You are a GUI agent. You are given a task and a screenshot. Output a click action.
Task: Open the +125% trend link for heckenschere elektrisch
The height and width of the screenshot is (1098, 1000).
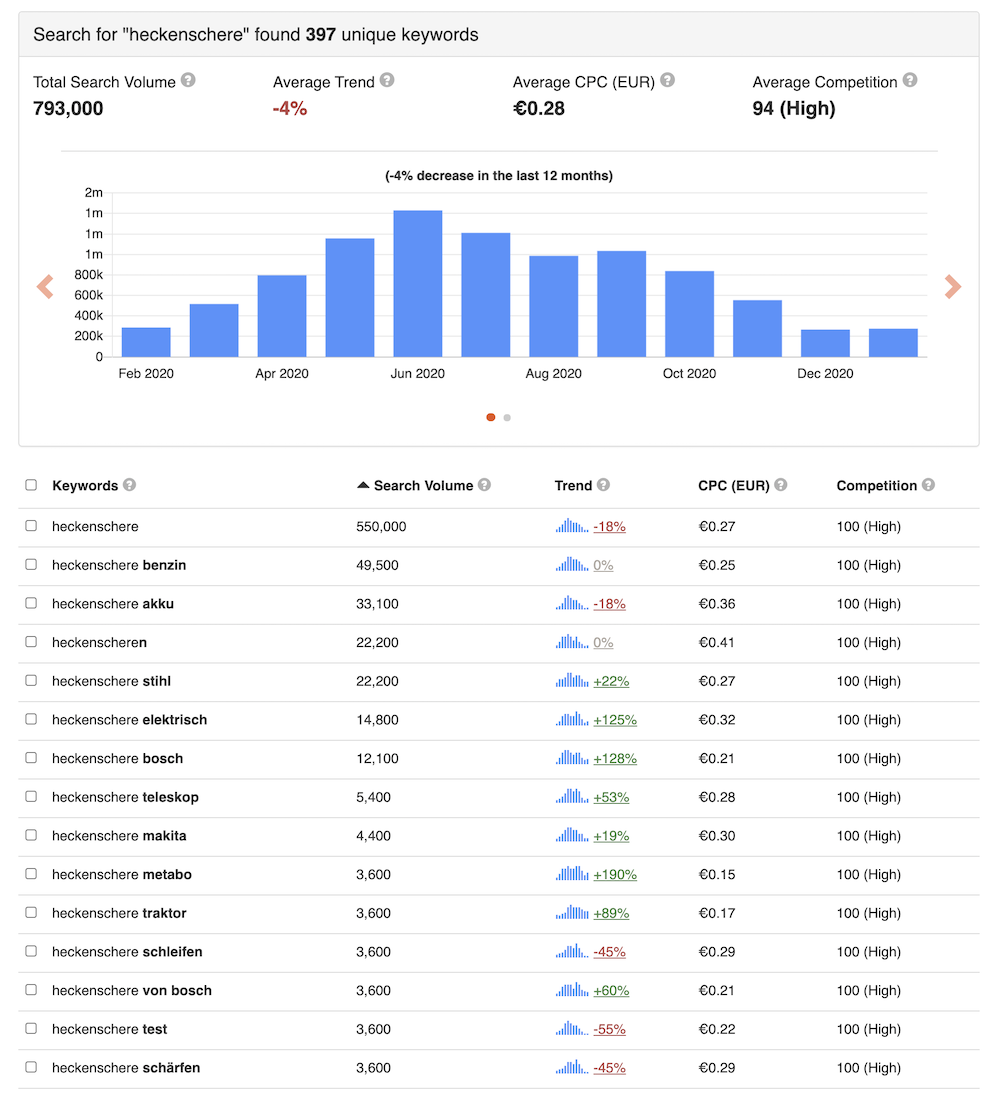[x=614, y=720]
